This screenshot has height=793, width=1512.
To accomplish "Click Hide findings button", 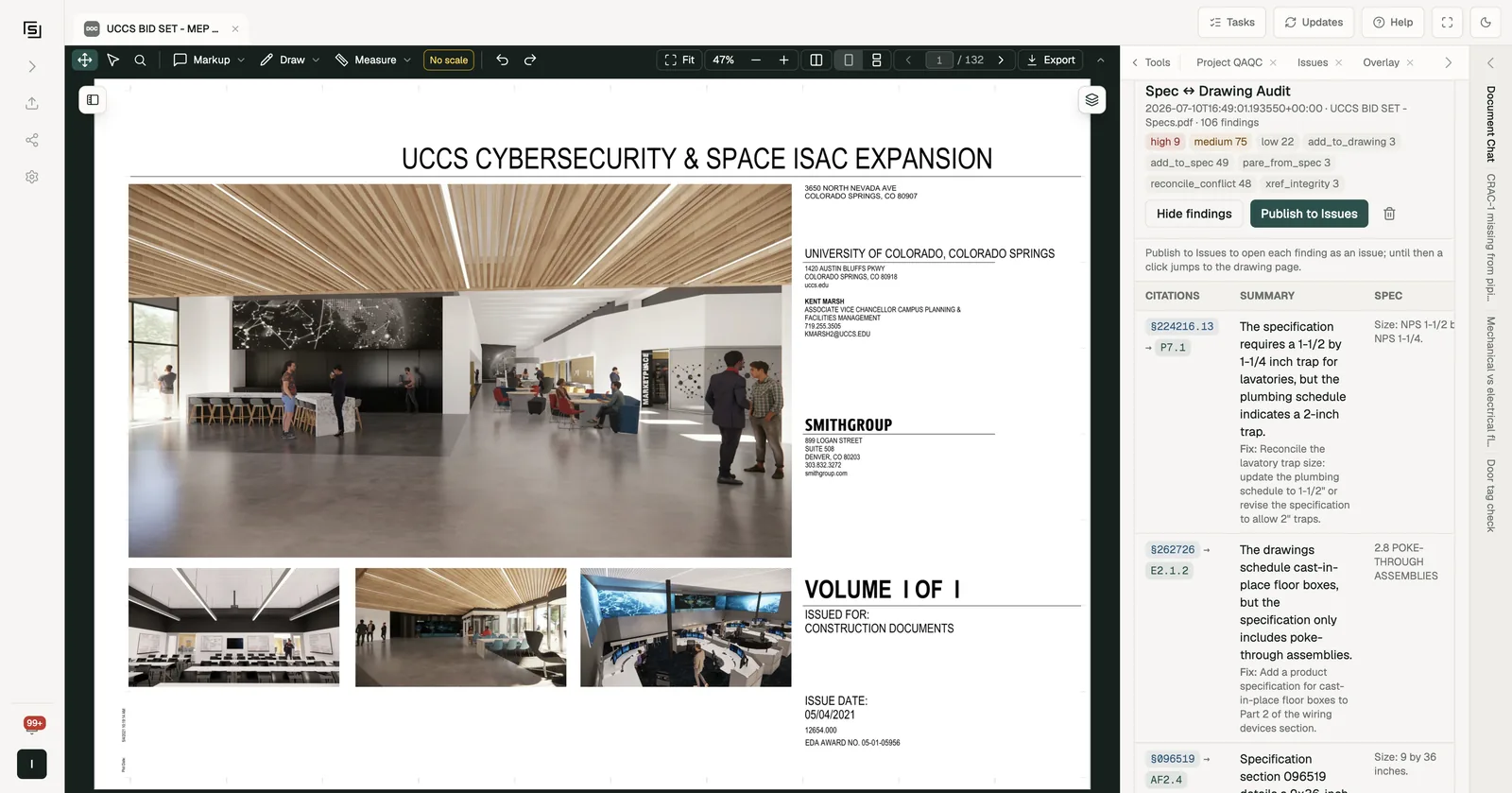I will coord(1194,214).
